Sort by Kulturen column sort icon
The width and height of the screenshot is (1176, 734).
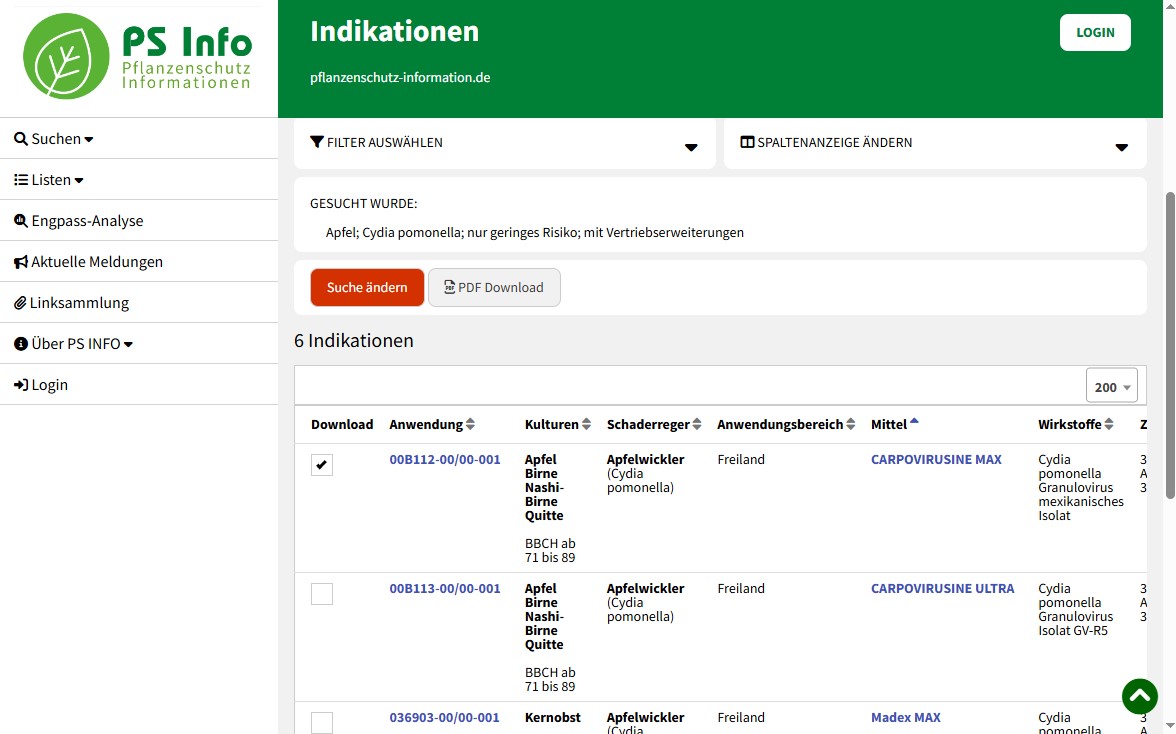coord(587,425)
